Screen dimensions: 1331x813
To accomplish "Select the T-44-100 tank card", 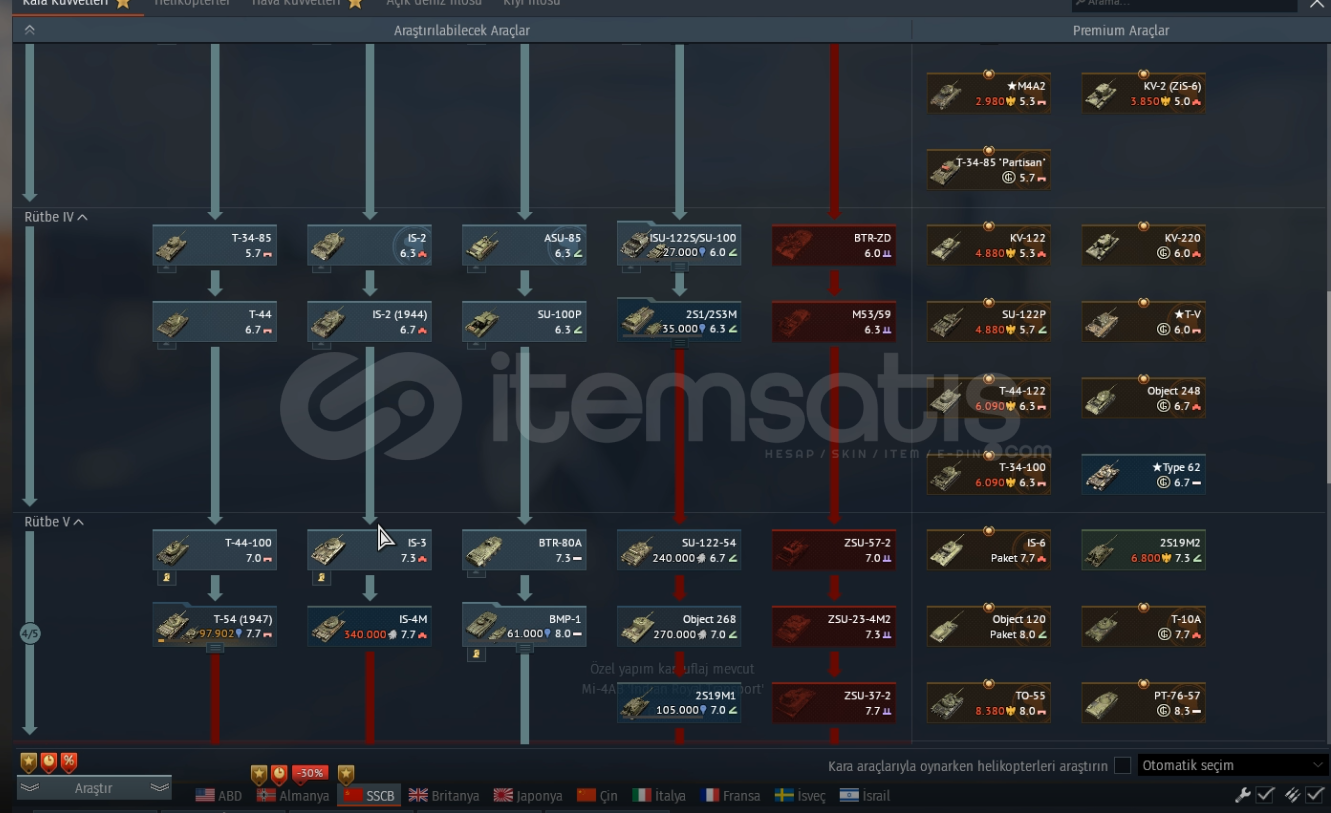I will pos(215,550).
